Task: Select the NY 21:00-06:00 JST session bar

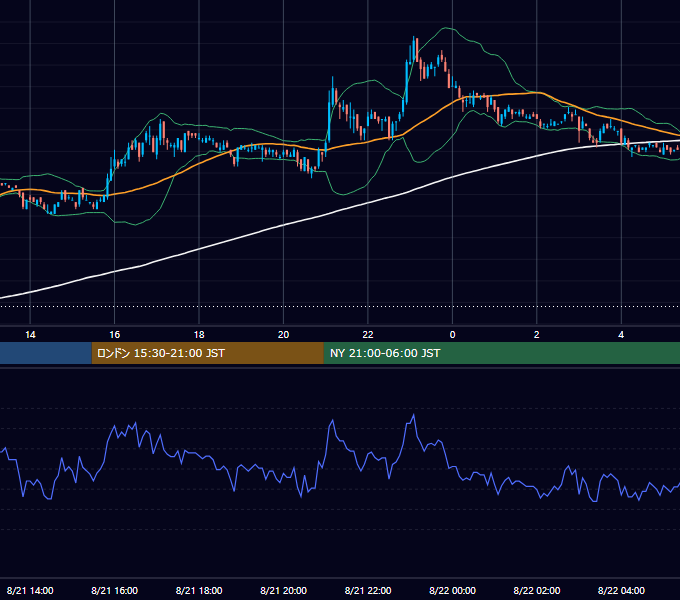Action: click(x=502, y=353)
